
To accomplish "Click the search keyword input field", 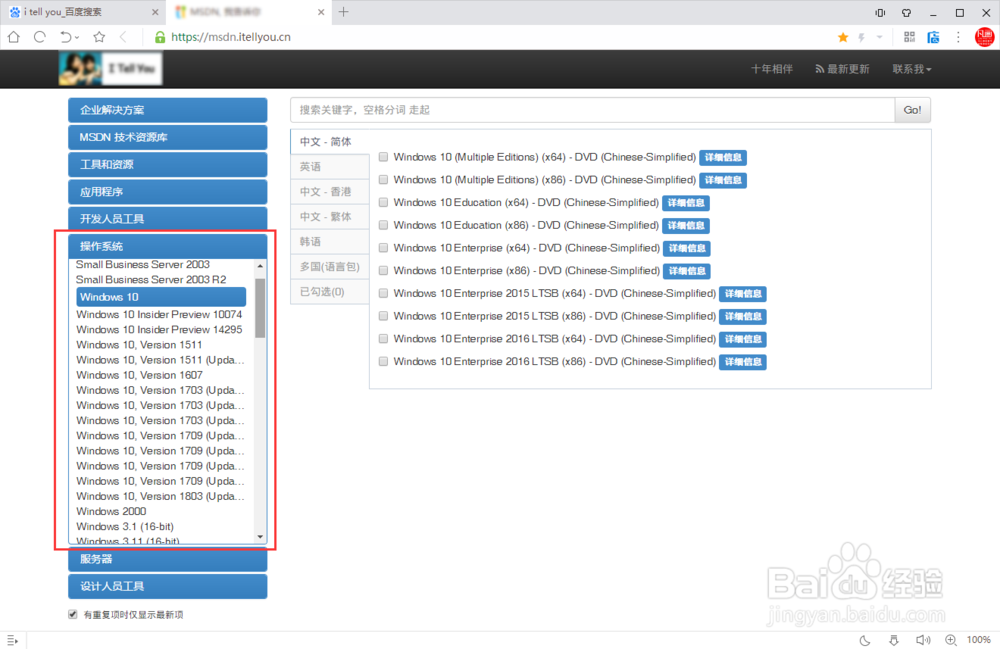I will tap(592, 110).
